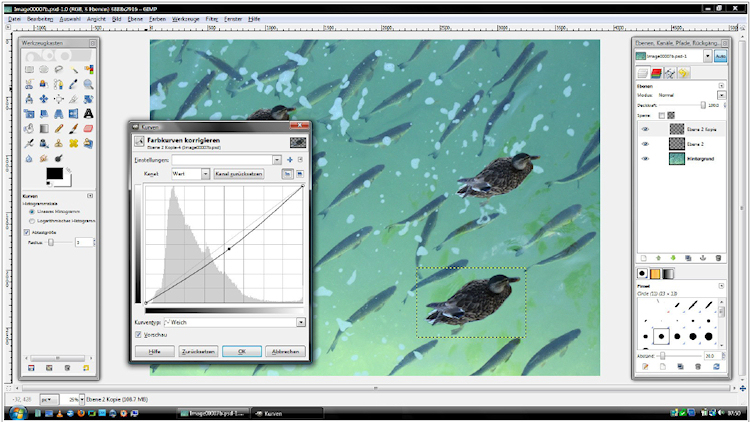Toggle the Abtastgröße checkbox in tool options
This screenshot has width=750, height=422.
[x=27, y=232]
